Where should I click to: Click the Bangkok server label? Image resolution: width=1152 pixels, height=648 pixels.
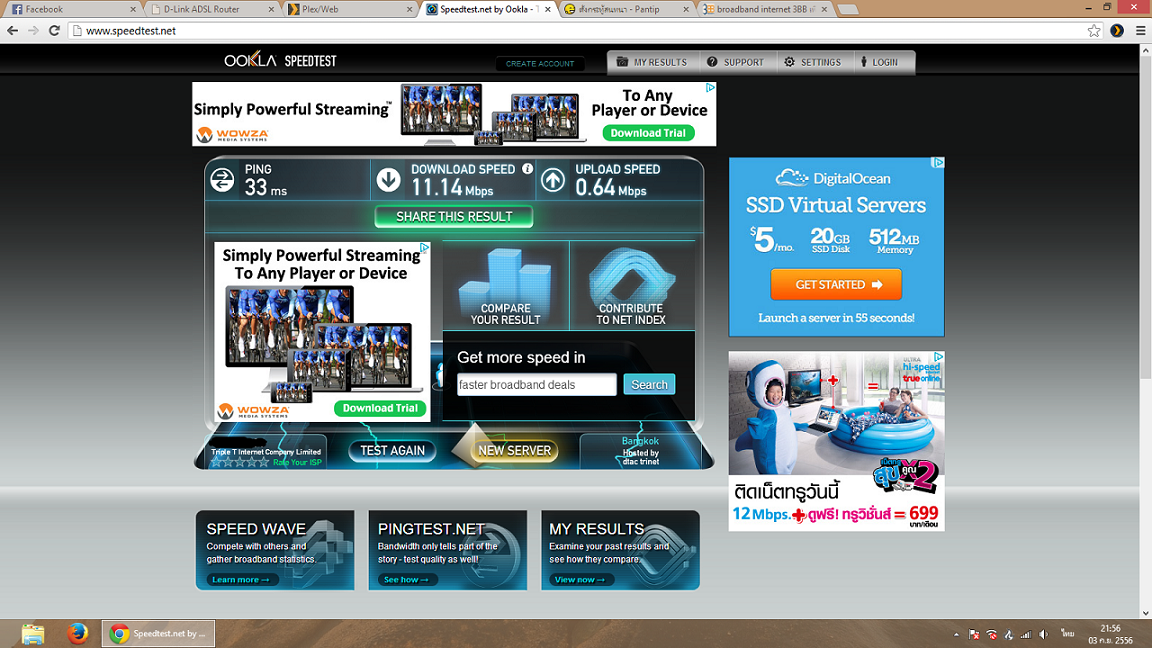[x=640, y=441]
